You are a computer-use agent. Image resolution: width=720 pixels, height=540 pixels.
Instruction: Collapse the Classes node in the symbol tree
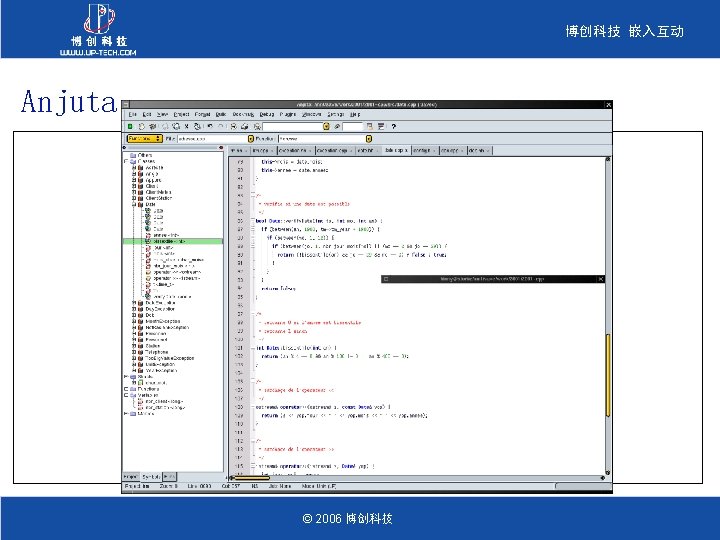[126, 162]
